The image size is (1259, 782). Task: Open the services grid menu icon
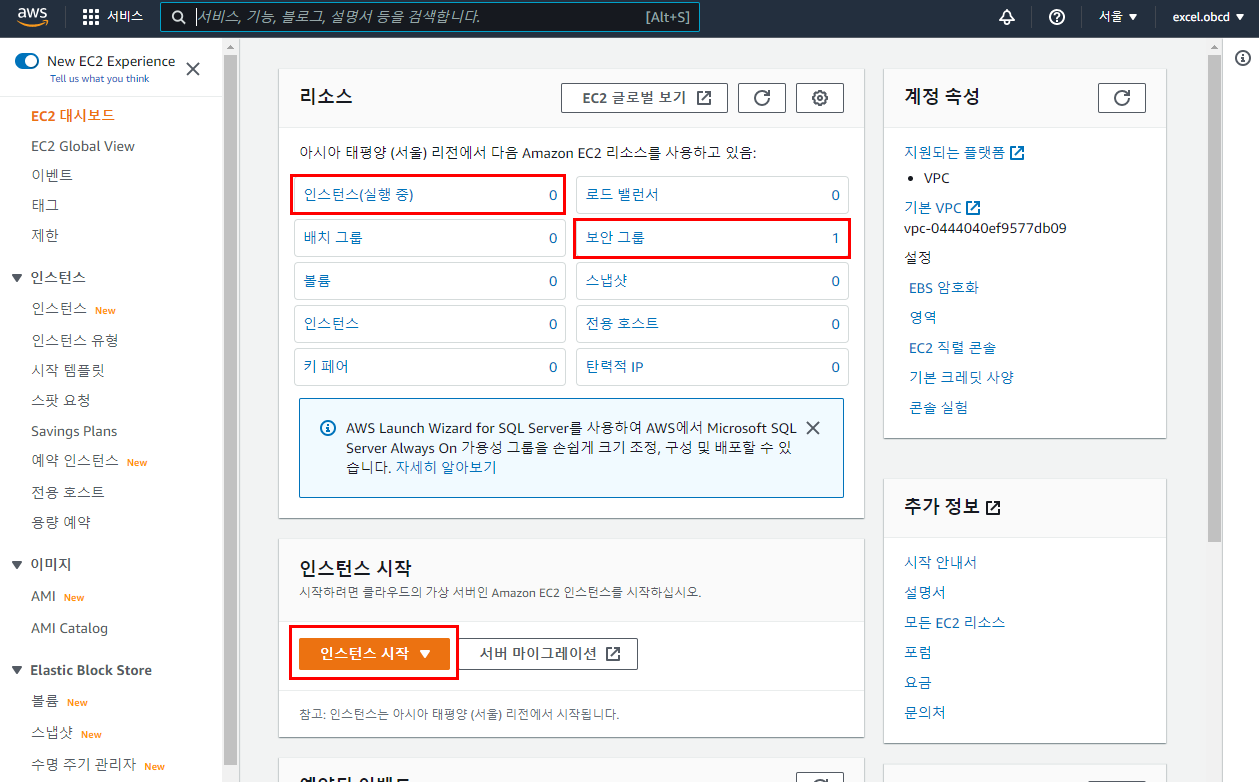(91, 17)
